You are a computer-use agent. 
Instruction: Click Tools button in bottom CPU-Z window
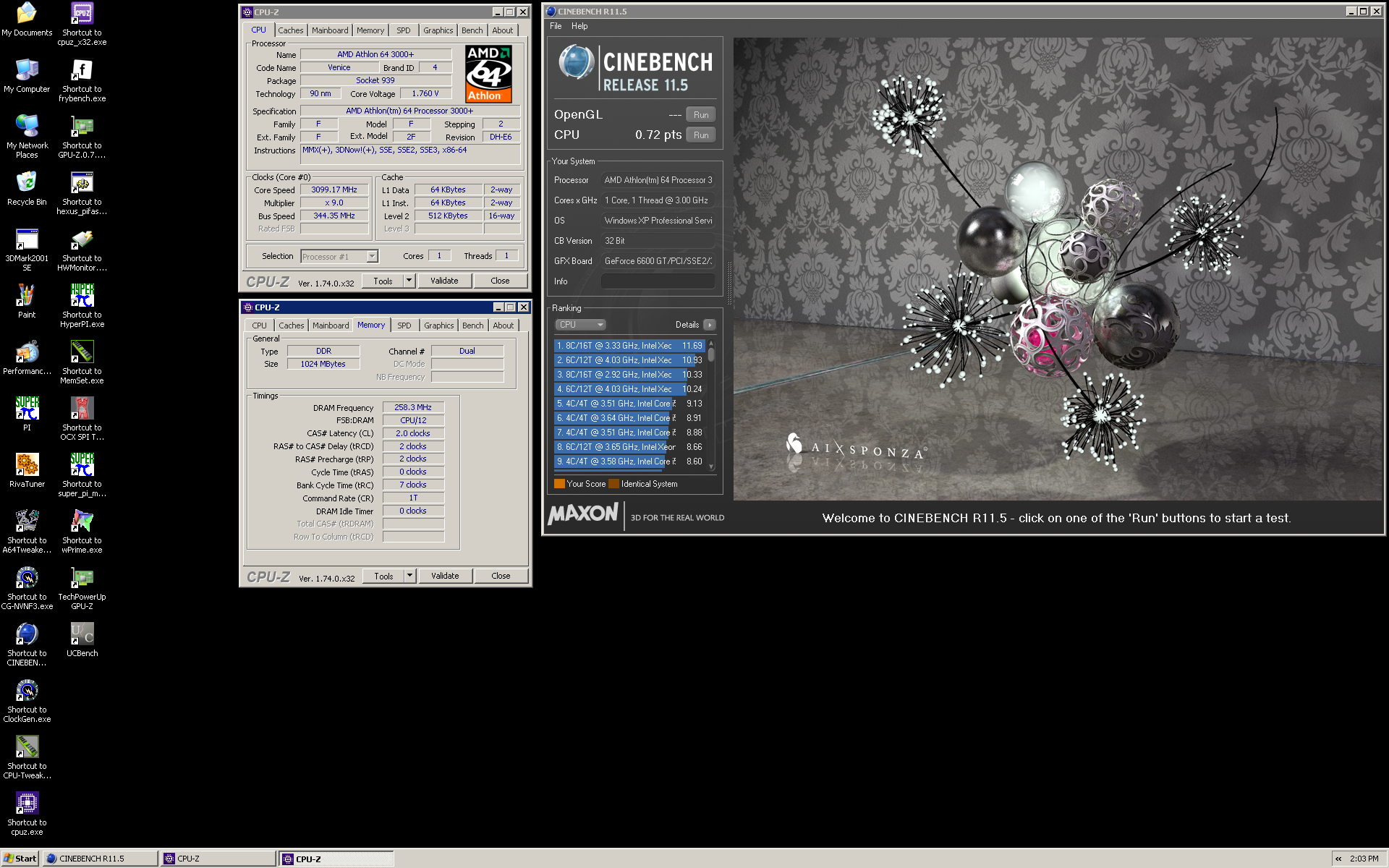point(383,576)
